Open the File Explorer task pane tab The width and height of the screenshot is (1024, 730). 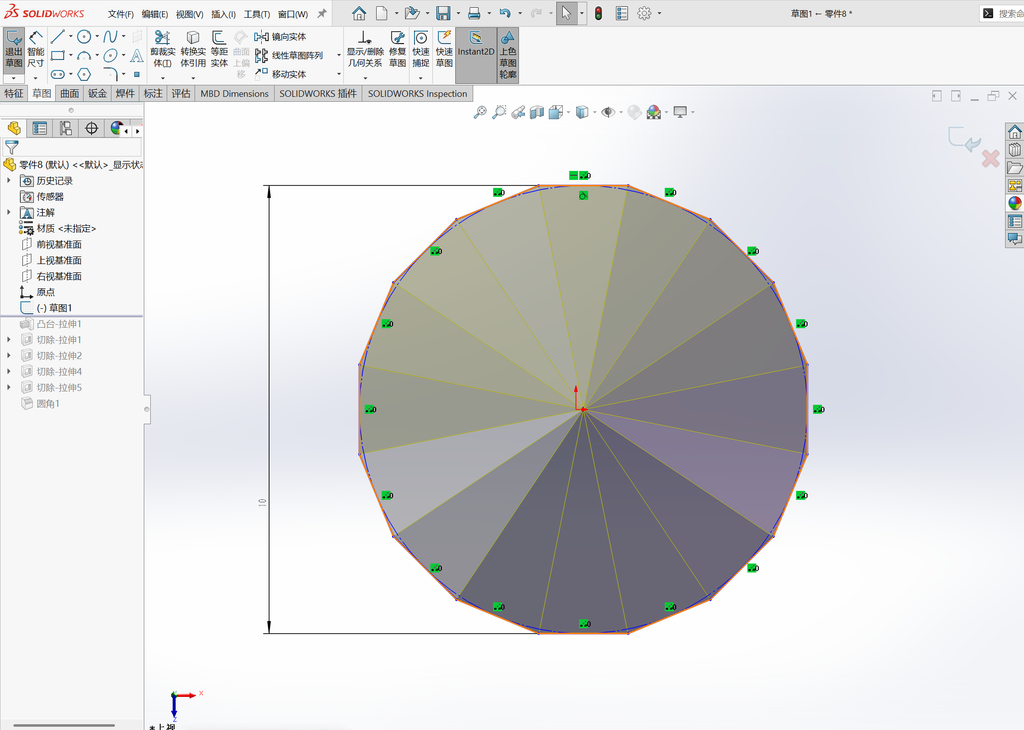pos(1014,168)
